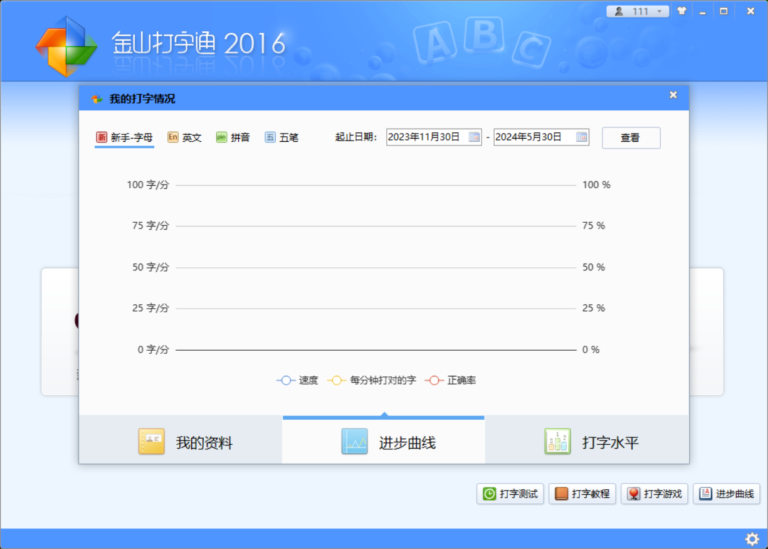Maximize the 金山打字通 window
Image resolution: width=768 pixels, height=549 pixels.
723,11
